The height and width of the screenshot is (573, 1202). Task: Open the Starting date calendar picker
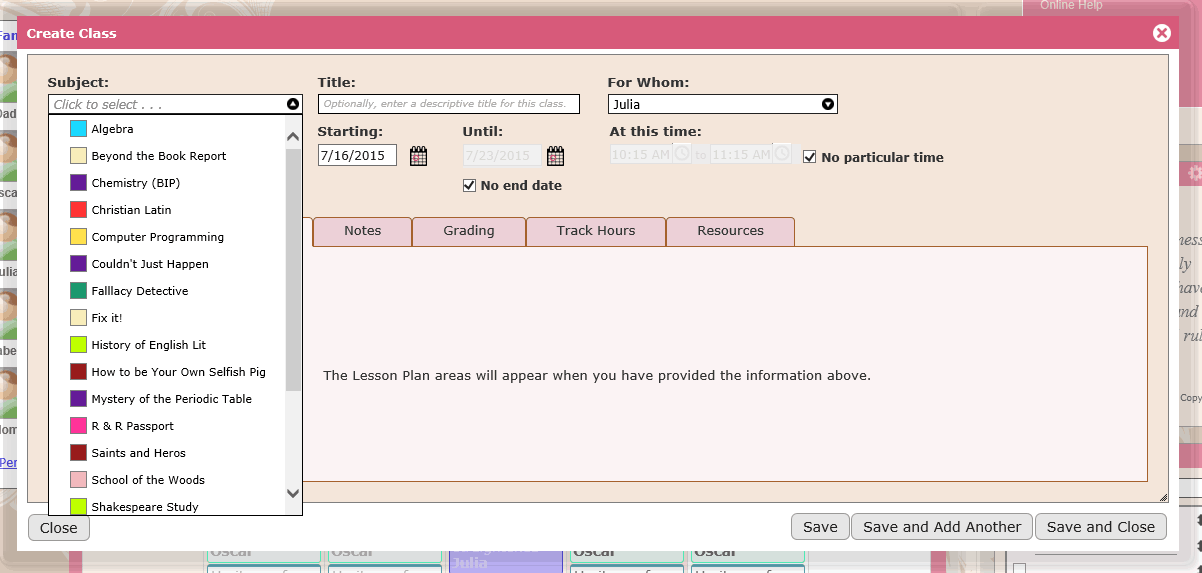click(418, 156)
